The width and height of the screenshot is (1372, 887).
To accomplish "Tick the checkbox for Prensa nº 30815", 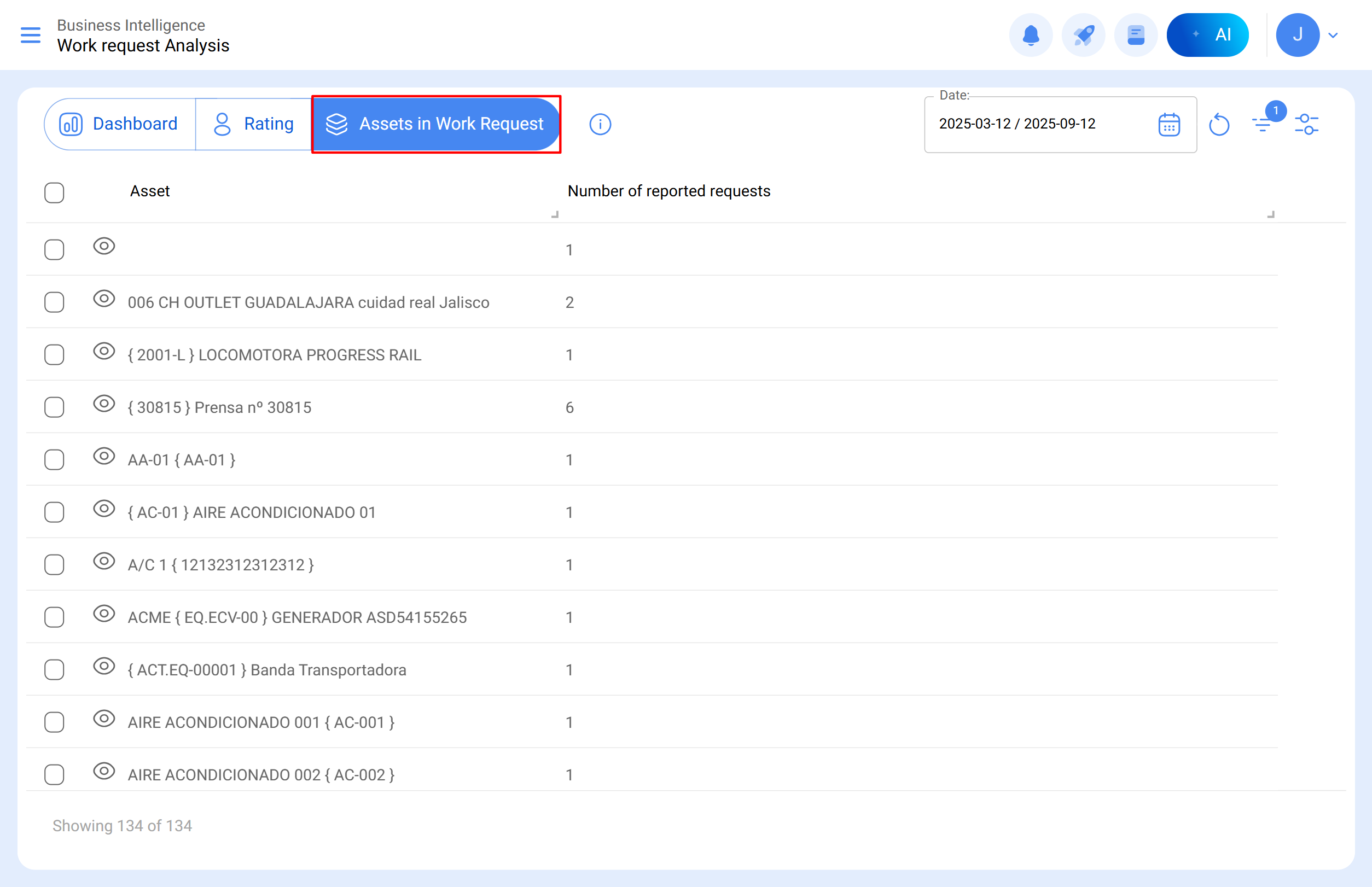I will [x=54, y=407].
